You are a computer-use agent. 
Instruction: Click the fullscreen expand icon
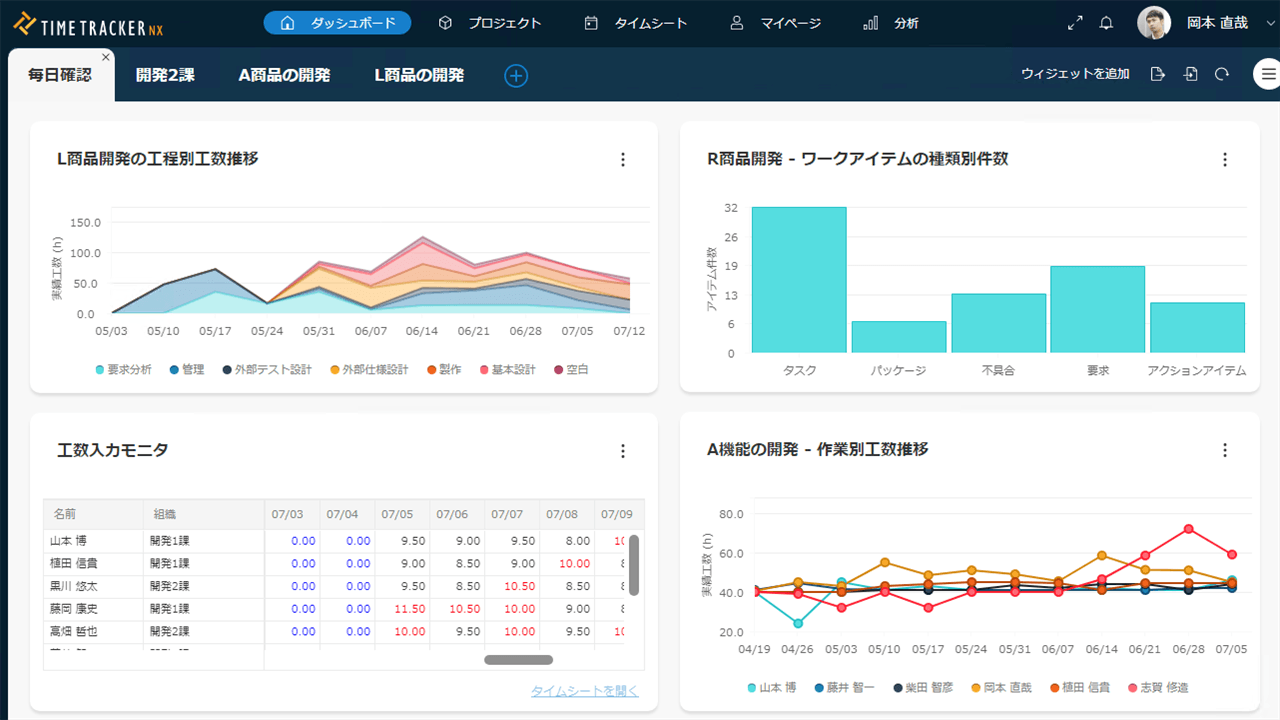click(x=1075, y=23)
